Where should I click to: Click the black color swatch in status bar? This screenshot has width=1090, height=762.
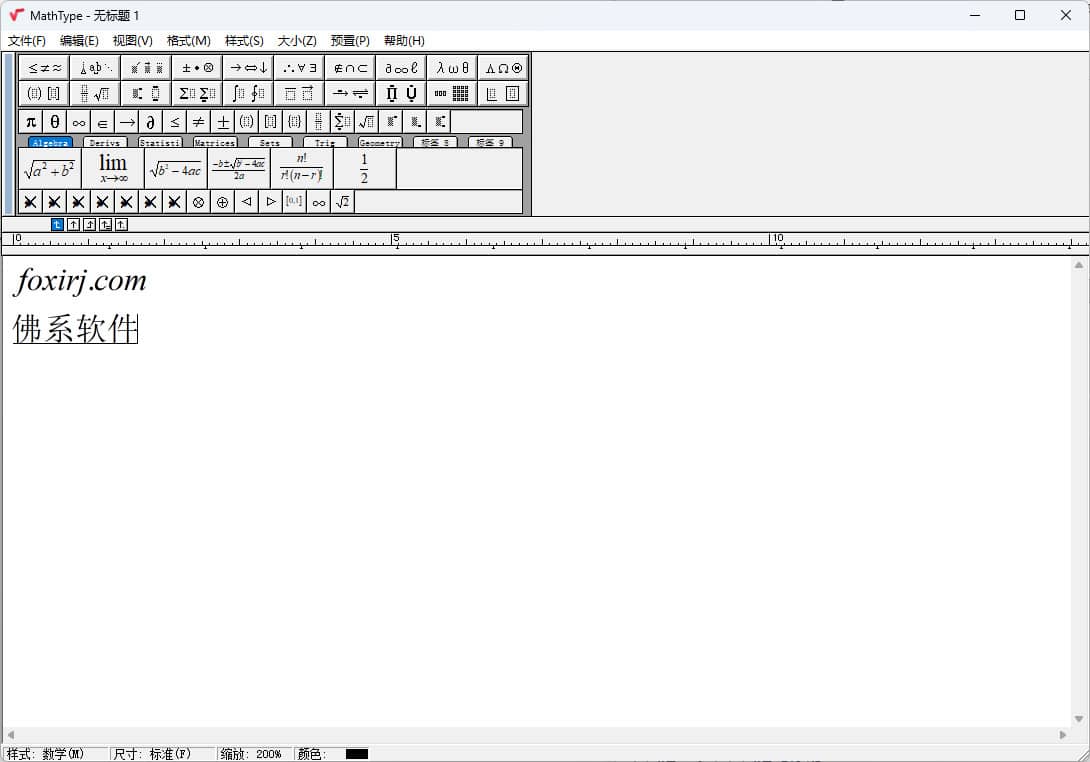[x=357, y=754]
